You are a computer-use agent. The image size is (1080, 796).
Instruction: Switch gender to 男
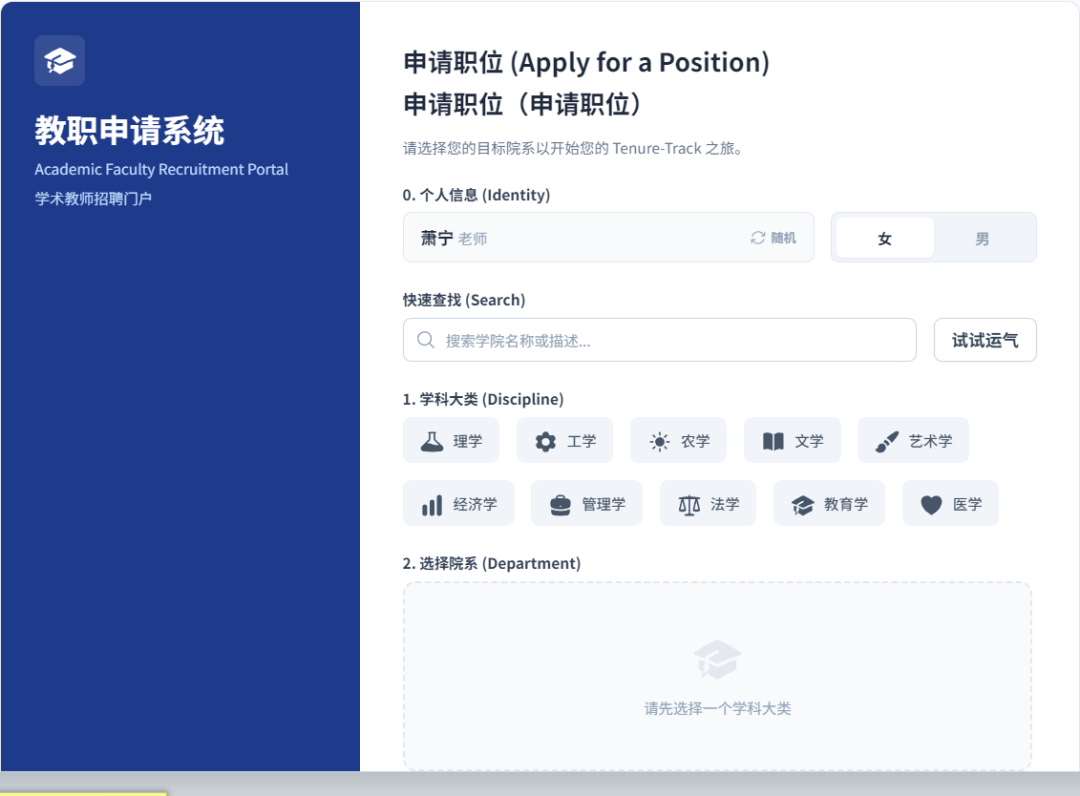point(981,237)
